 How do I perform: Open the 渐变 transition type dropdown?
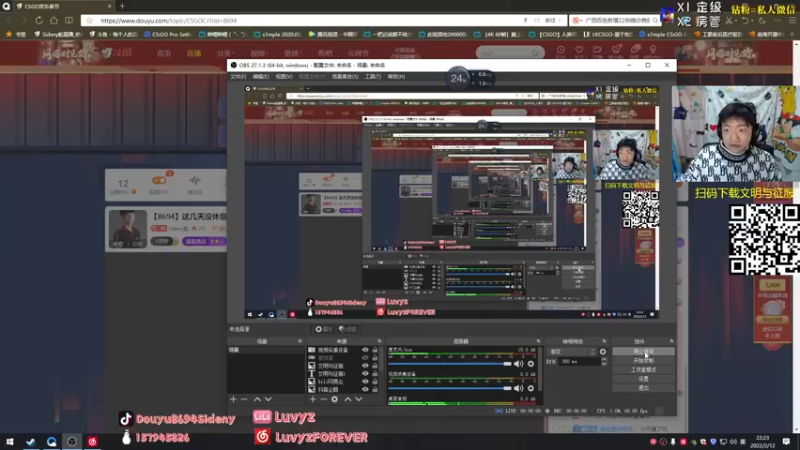click(x=572, y=352)
